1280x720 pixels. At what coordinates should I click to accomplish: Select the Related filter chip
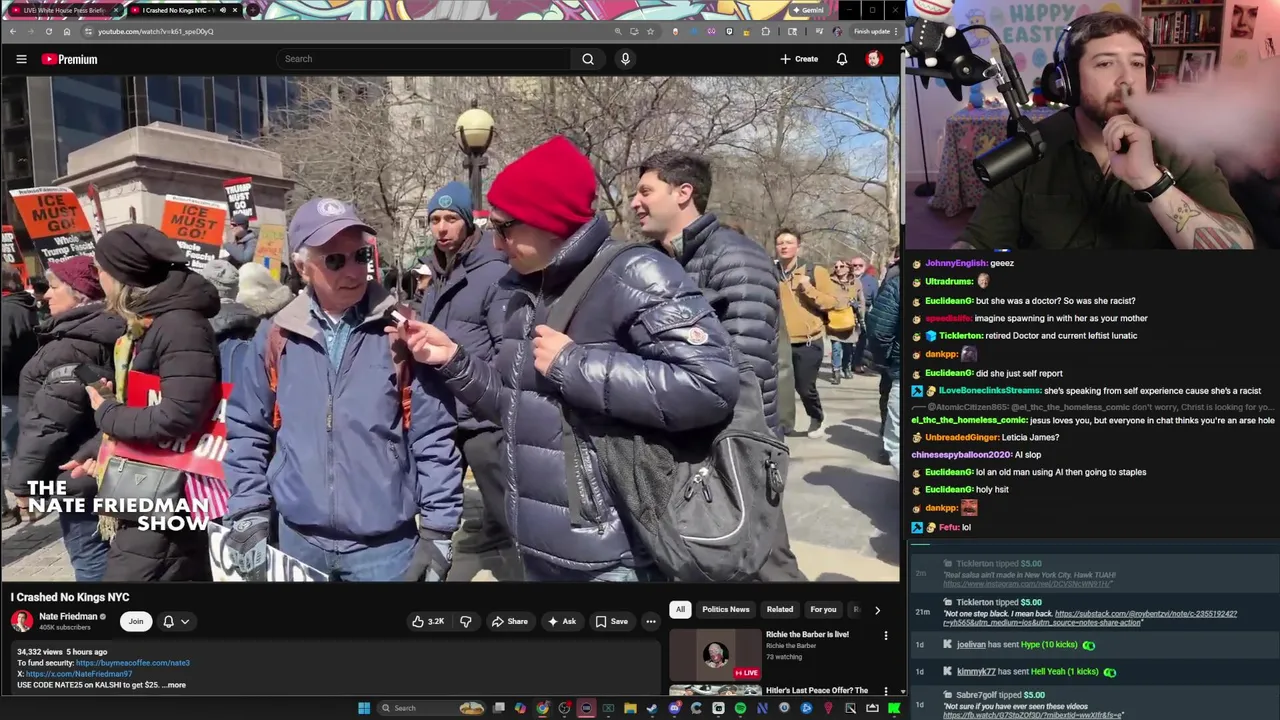coord(780,609)
